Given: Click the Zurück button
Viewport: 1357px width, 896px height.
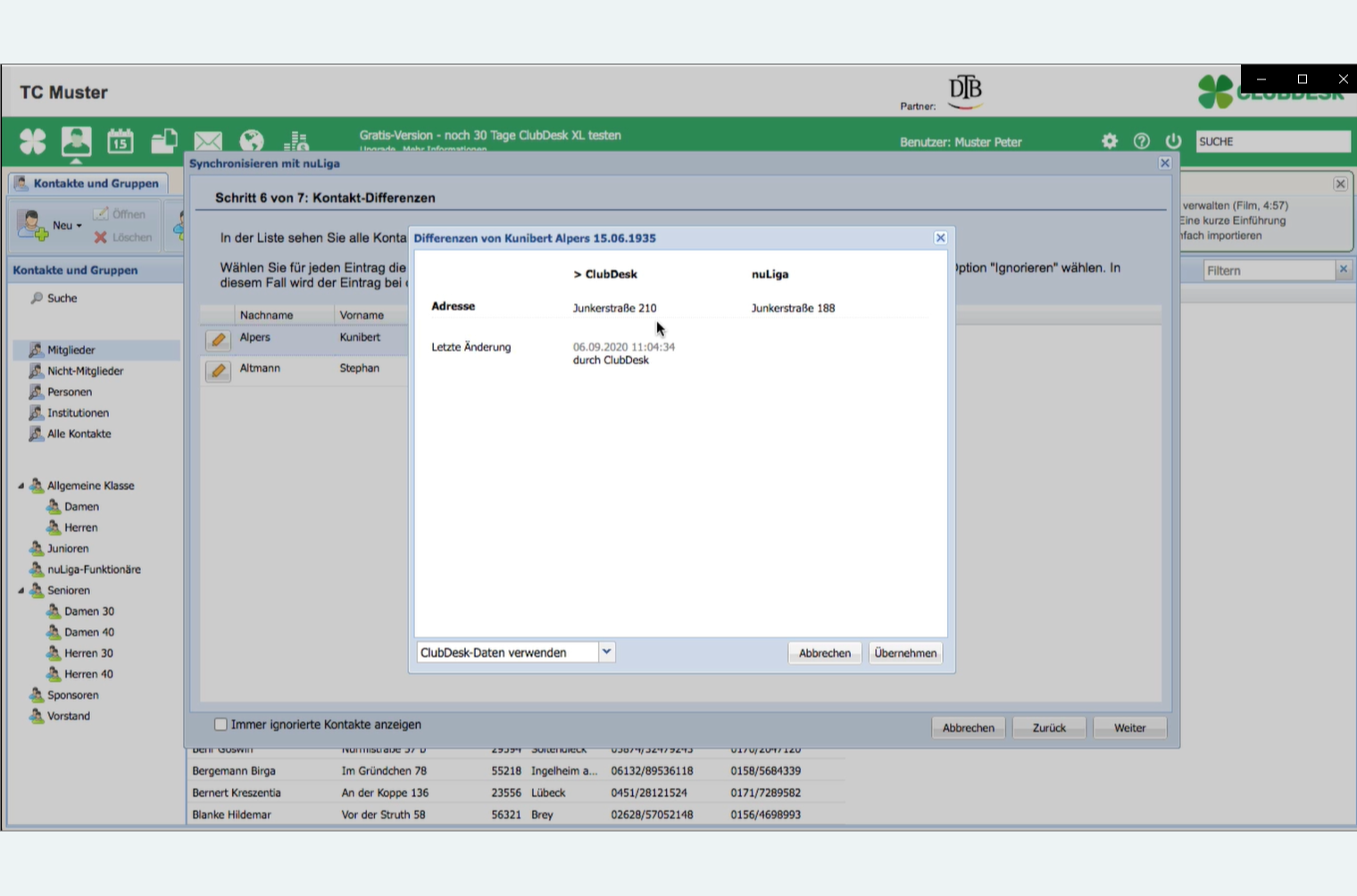Looking at the screenshot, I should [x=1049, y=728].
